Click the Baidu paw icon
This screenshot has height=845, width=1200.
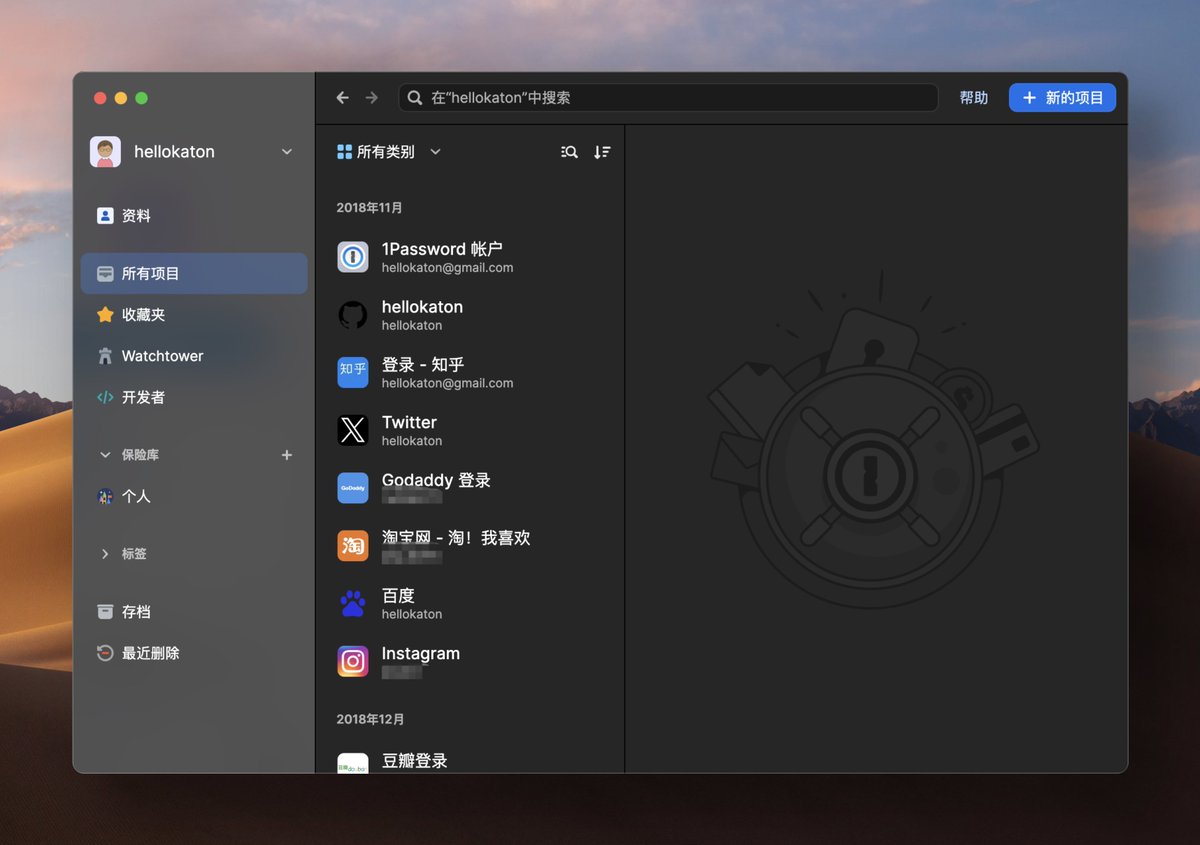tap(353, 603)
